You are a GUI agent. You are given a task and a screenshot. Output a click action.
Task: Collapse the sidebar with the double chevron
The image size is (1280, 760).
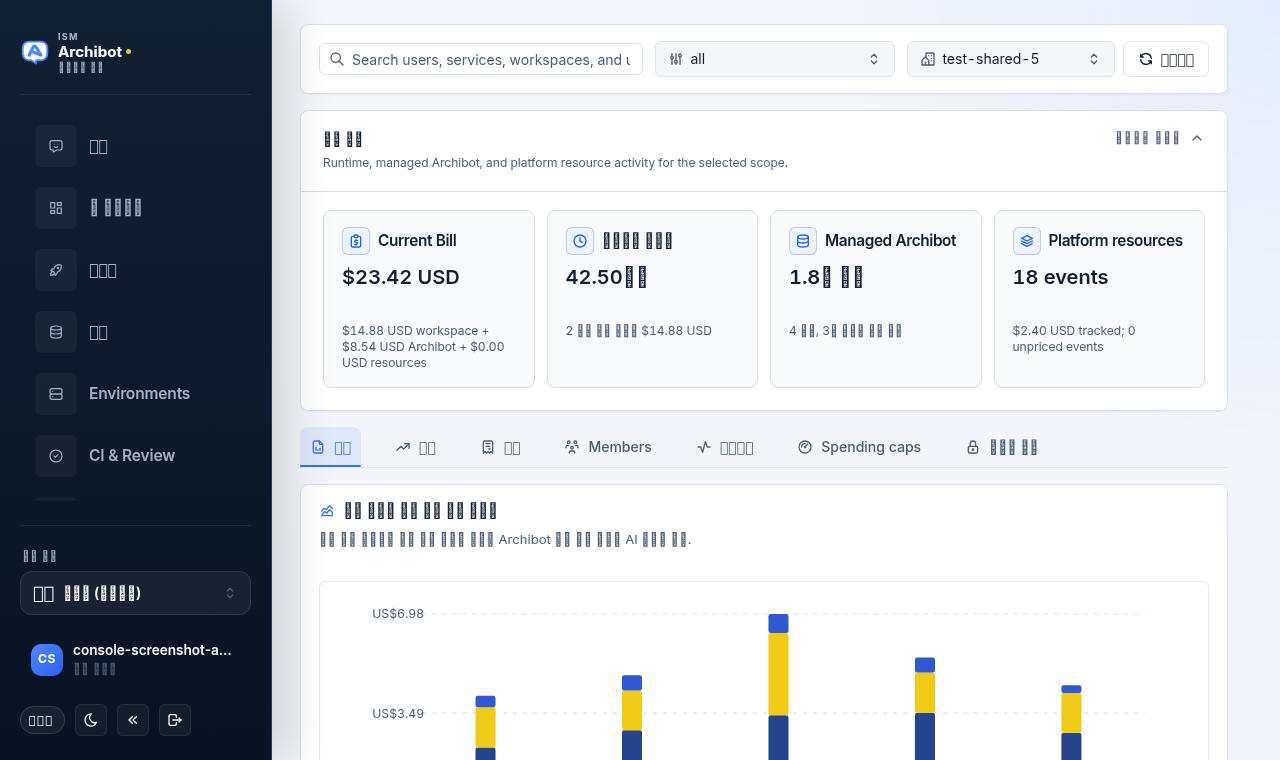pos(133,720)
